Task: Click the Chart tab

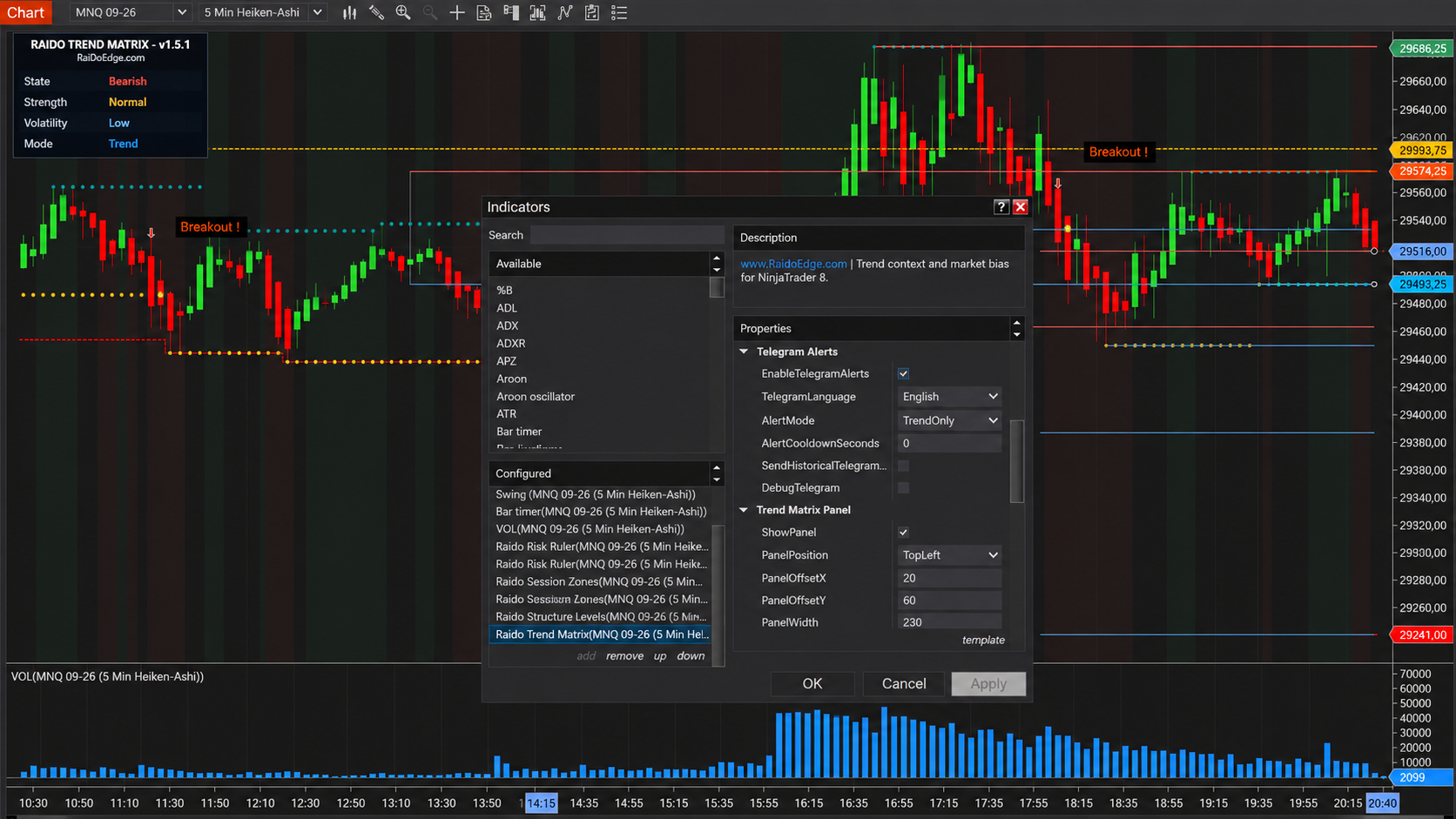Action: point(26,12)
